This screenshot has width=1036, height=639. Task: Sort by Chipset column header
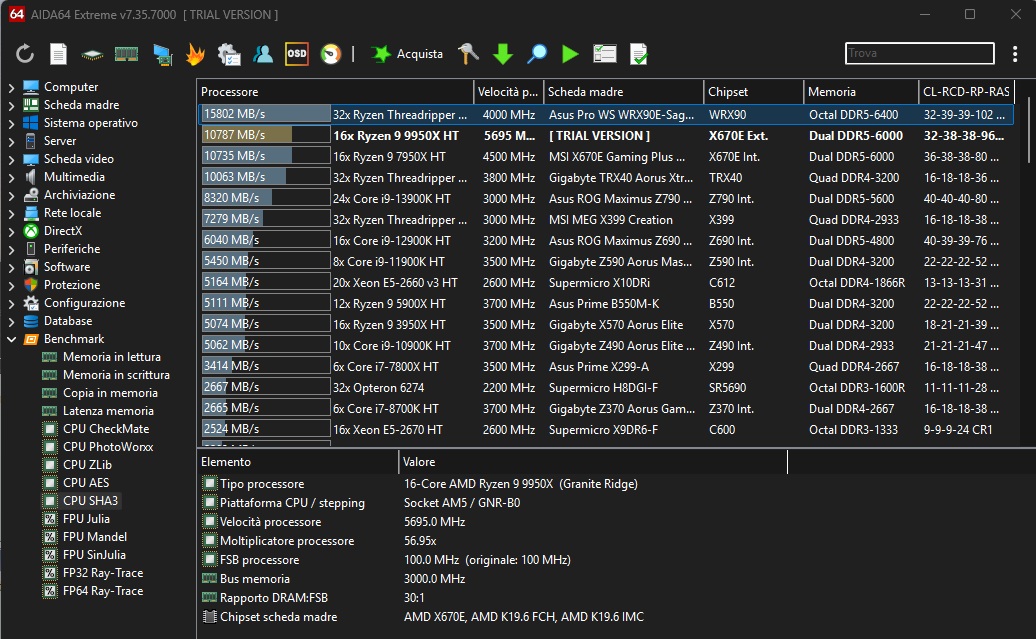click(753, 92)
